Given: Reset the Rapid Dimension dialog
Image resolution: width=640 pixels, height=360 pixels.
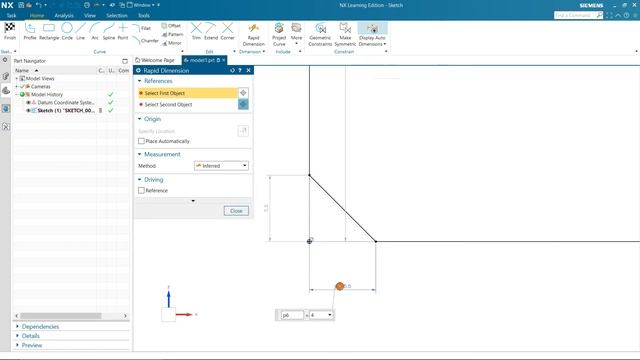Looking at the screenshot, I should (x=232, y=70).
